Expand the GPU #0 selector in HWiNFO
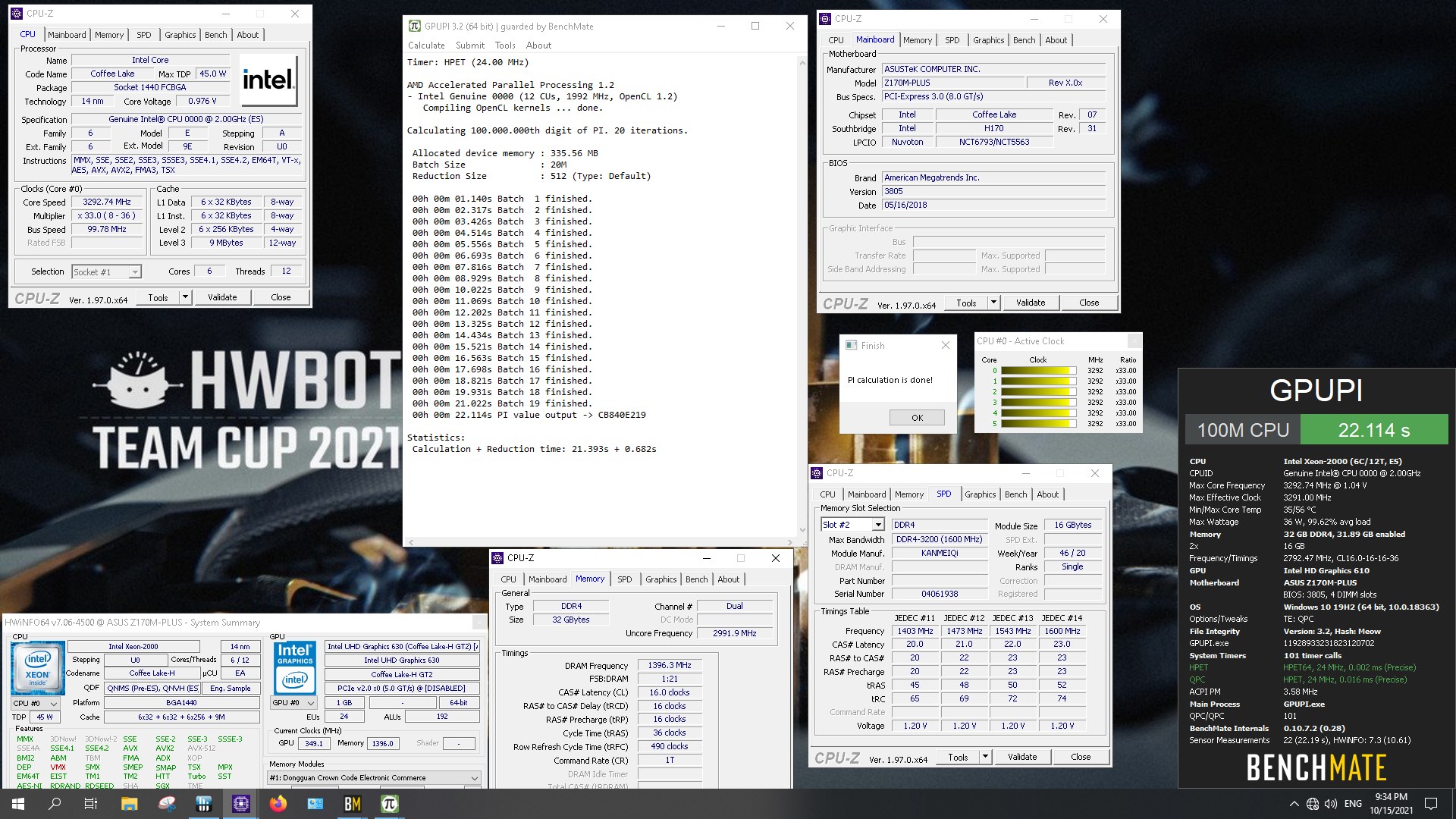Viewport: 1456px width, 819px height. 310,703
